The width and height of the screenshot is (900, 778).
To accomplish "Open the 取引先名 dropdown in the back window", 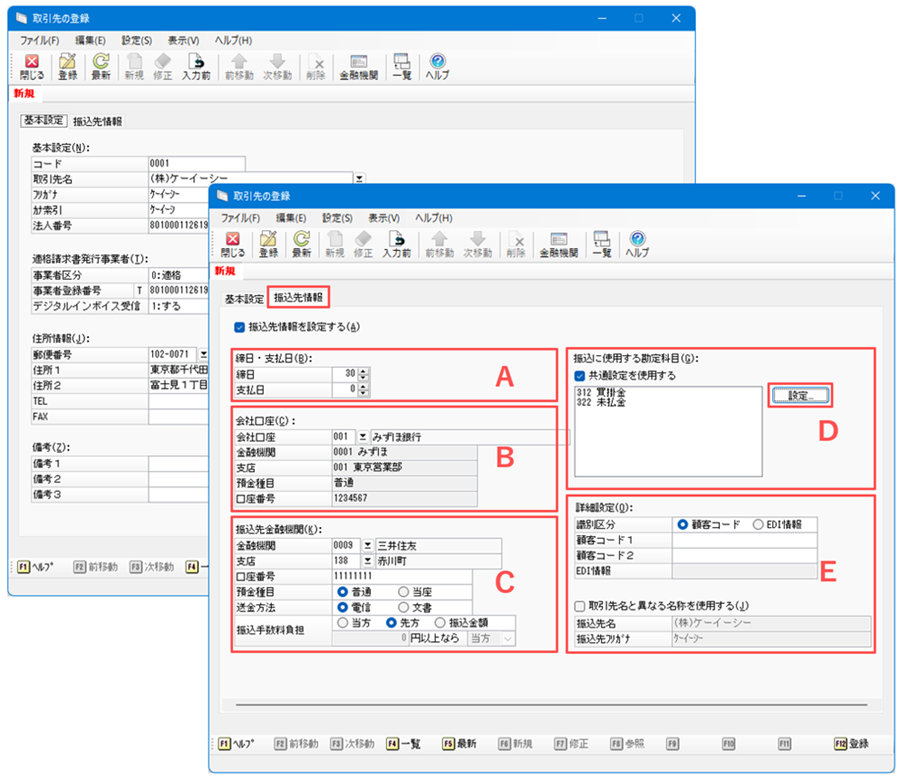I will (x=359, y=178).
